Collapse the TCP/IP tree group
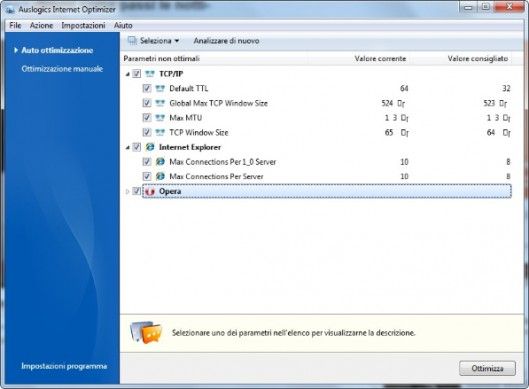Image resolution: width=529 pixels, height=389 pixels. point(128,74)
